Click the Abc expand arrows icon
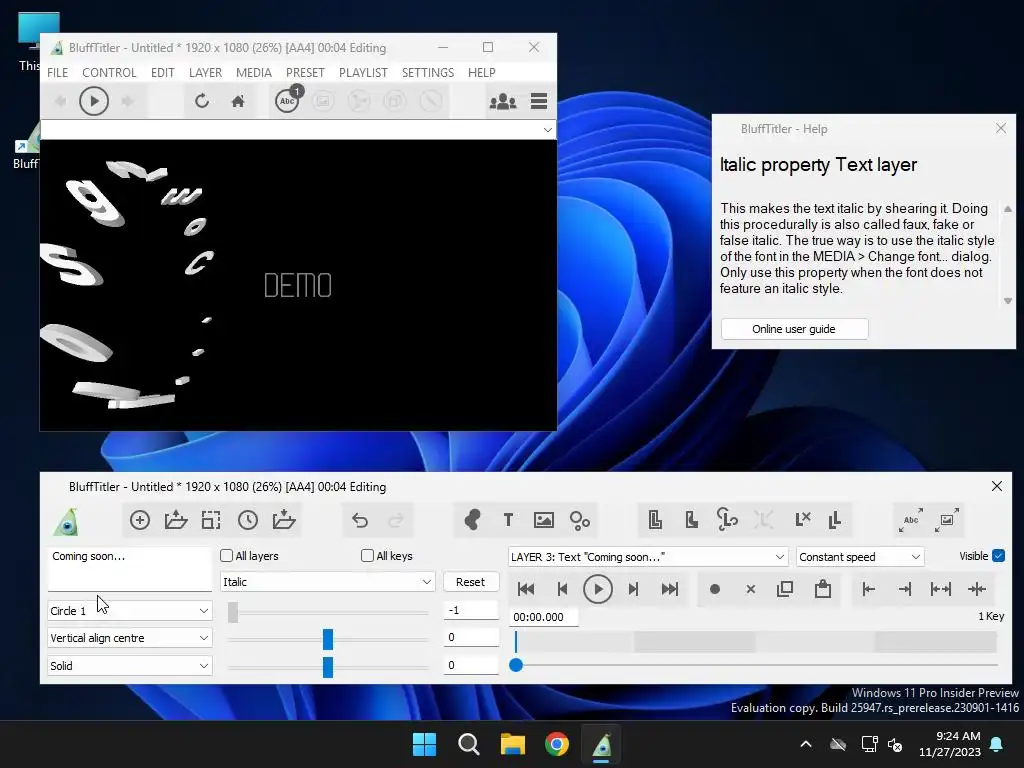This screenshot has width=1024, height=768. (x=910, y=520)
